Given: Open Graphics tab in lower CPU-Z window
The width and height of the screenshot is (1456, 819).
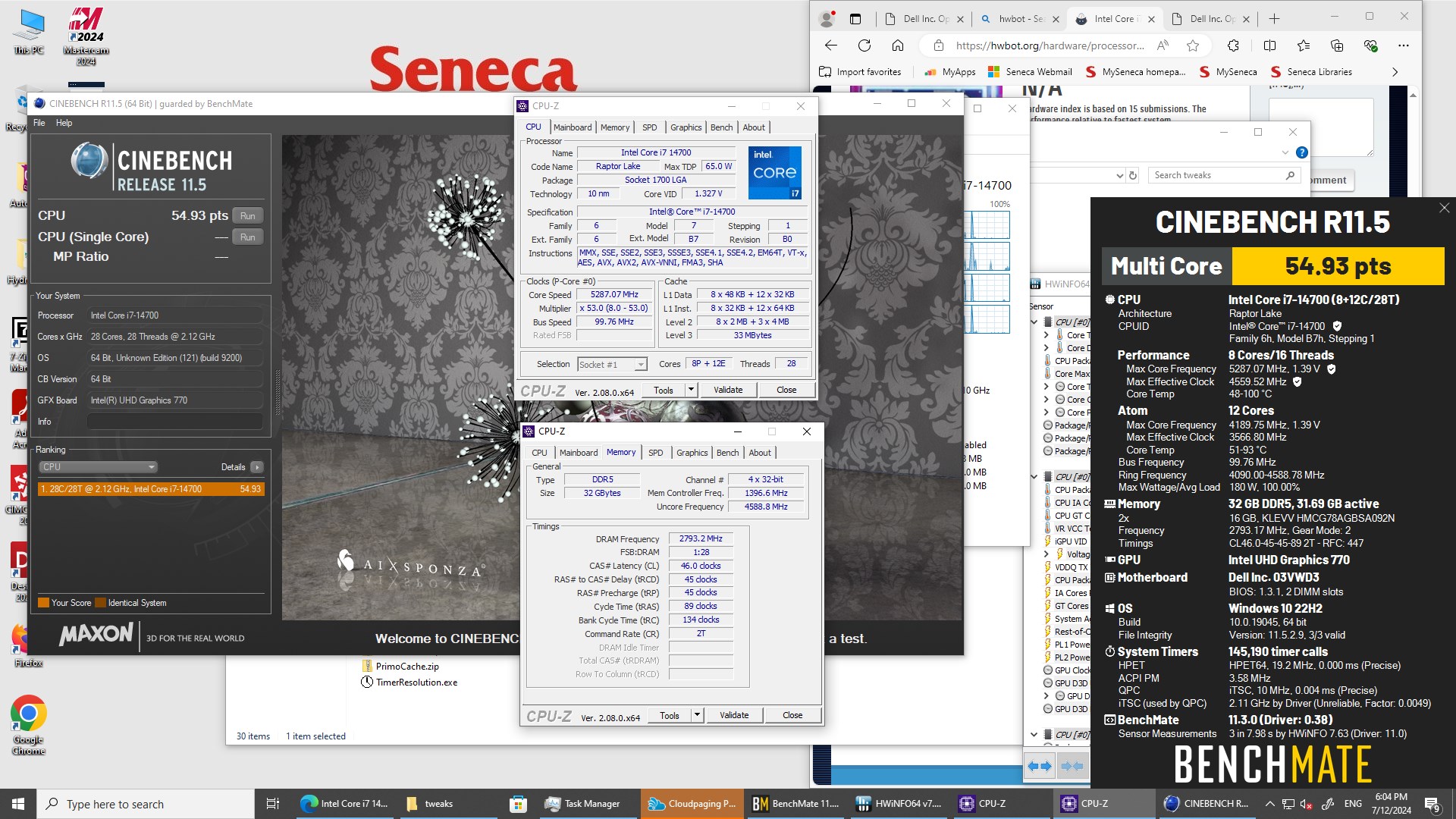Looking at the screenshot, I should pos(692,453).
